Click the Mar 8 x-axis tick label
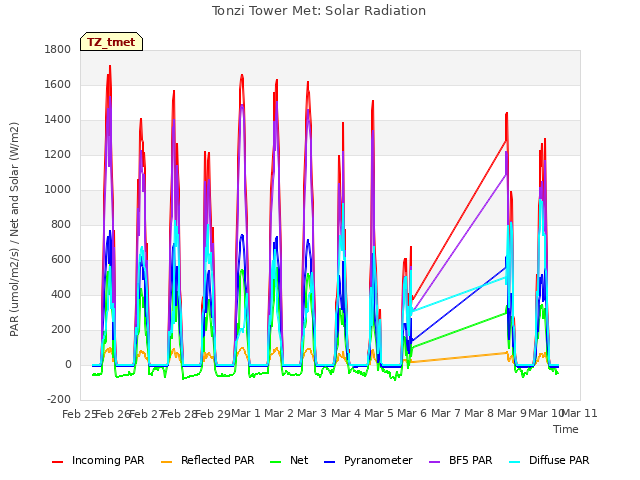The height and width of the screenshot is (480, 640). click(x=479, y=413)
